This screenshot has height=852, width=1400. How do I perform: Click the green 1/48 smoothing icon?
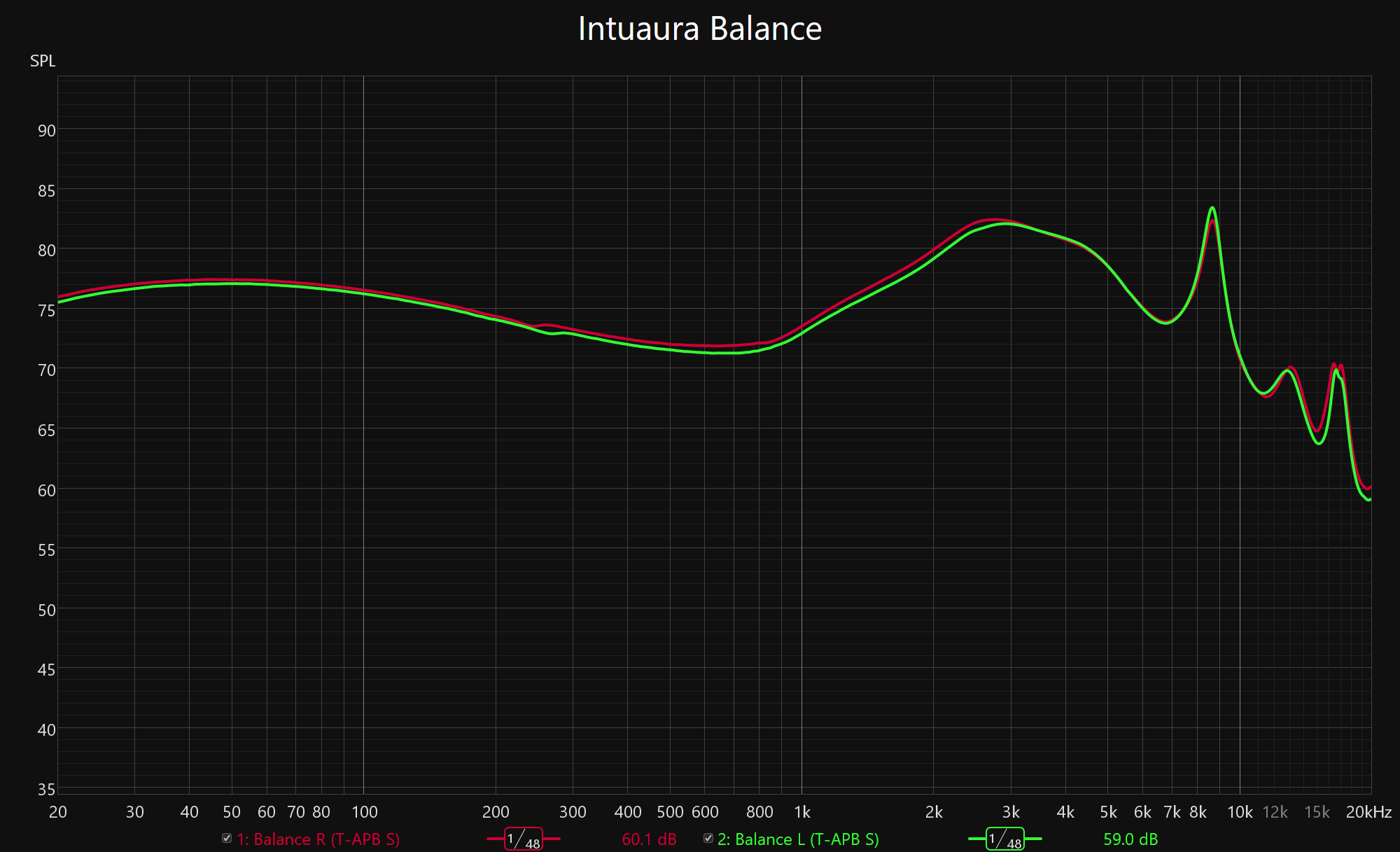[1004, 839]
